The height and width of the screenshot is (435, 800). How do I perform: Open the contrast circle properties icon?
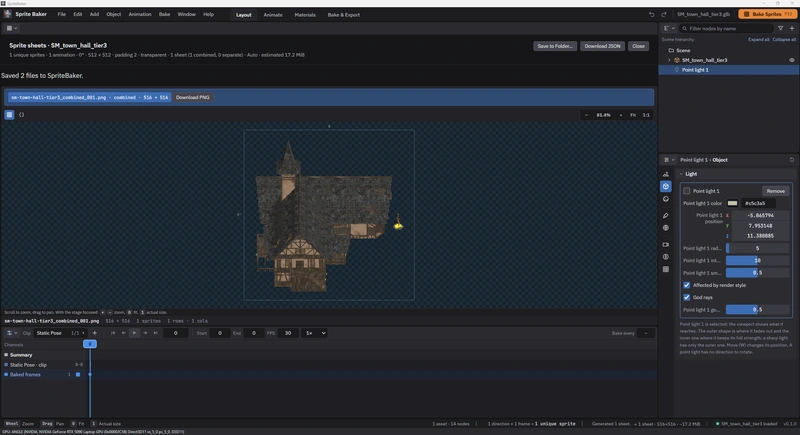coord(666,257)
